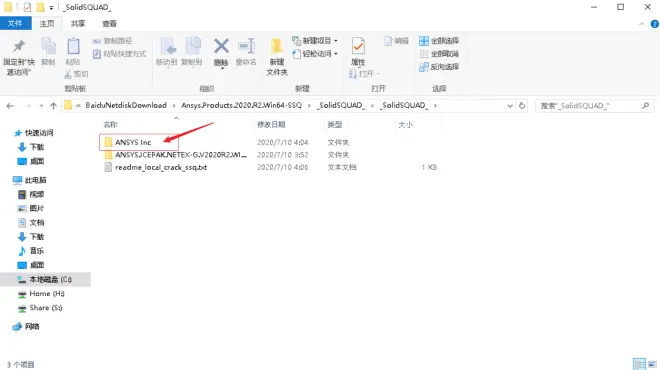The width and height of the screenshot is (660, 370).
Task: Switch to the Share ribbon tab
Action: 78,24
